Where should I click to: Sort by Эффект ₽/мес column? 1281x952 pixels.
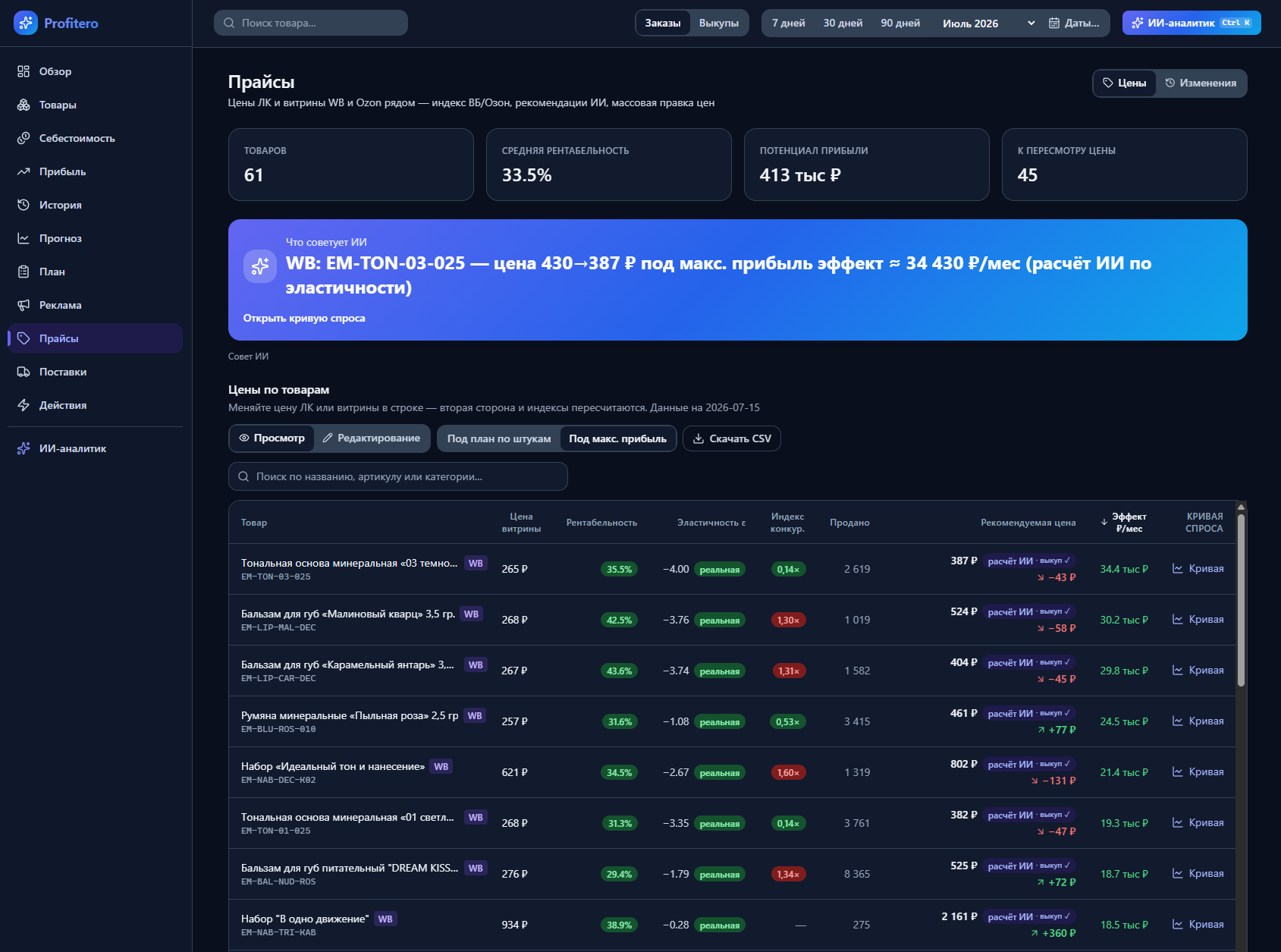coord(1124,523)
